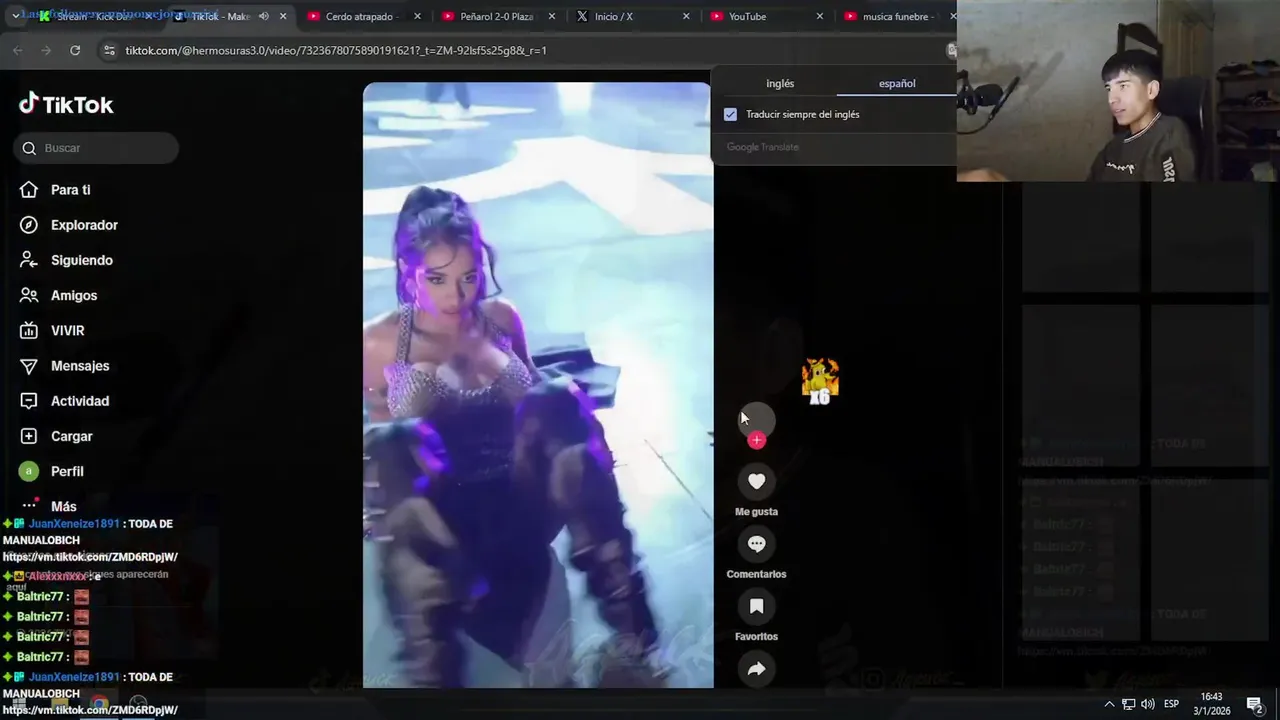Viewport: 1280px width, 720px height.
Task: Save video with Favoritos bookmark icon
Action: [x=756, y=606]
